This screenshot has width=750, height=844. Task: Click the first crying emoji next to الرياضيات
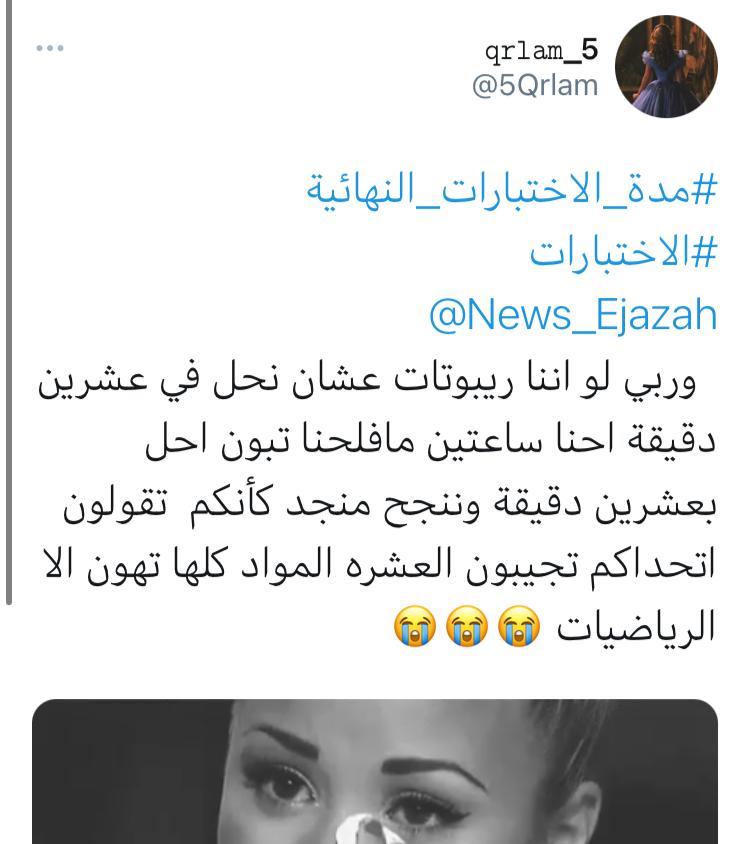[x=518, y=626]
